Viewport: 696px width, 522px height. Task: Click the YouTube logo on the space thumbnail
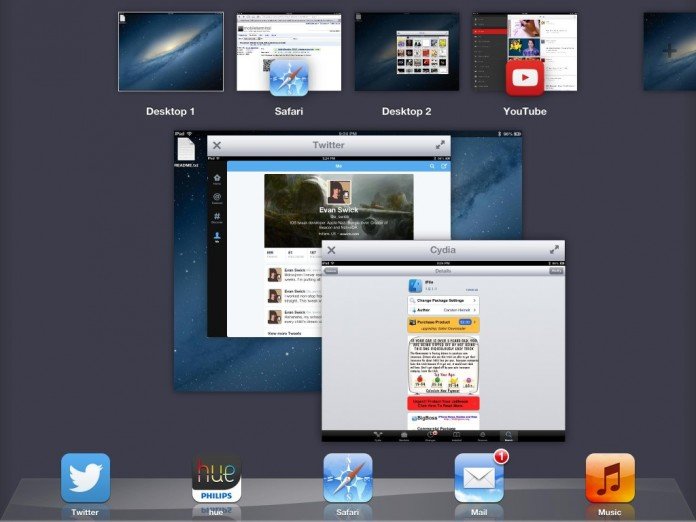click(525, 77)
